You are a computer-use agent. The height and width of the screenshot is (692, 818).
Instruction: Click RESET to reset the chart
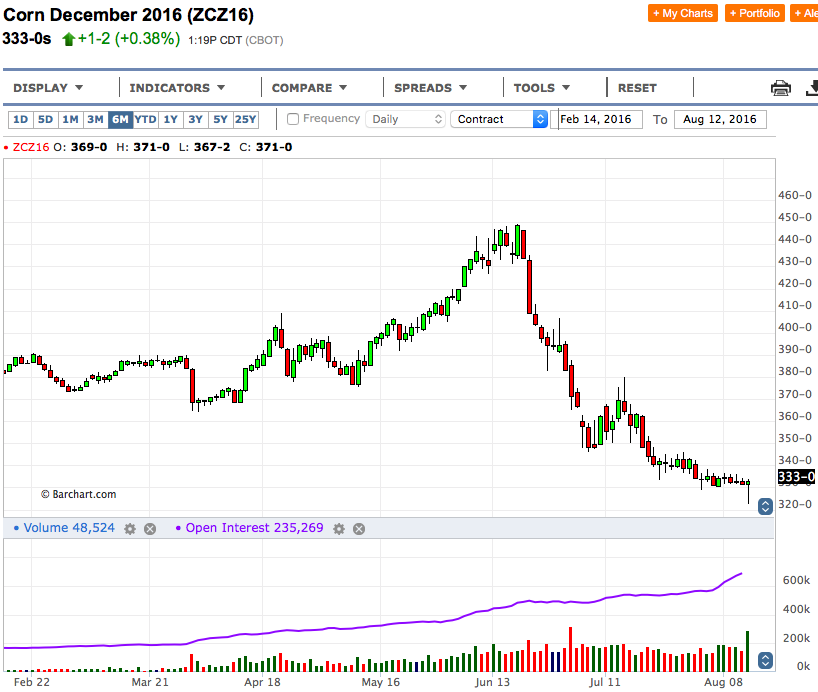(x=637, y=88)
